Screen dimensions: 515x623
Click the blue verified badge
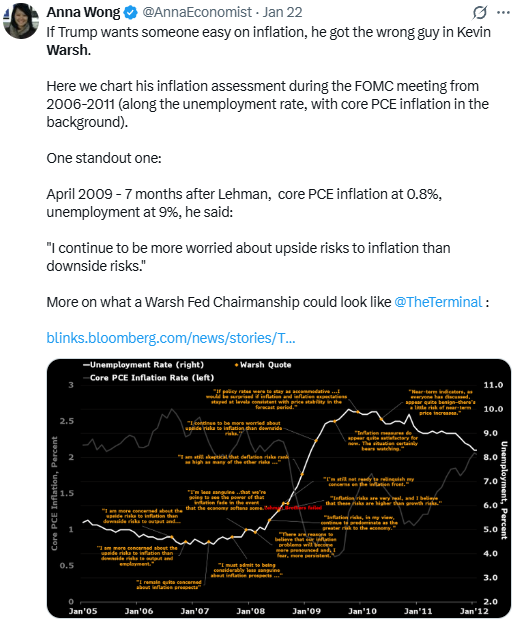(130, 12)
